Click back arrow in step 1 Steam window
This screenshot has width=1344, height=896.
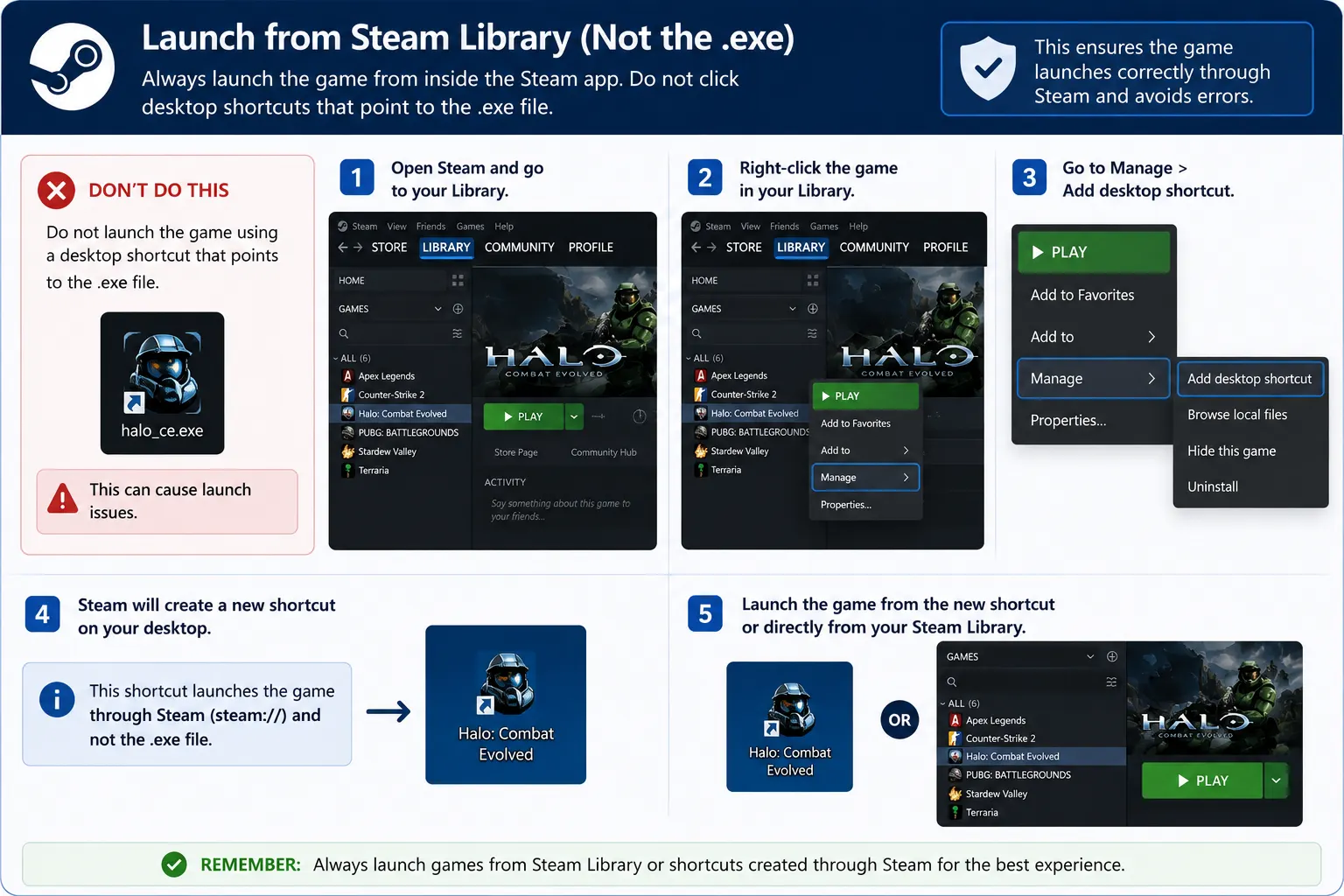pos(343,248)
